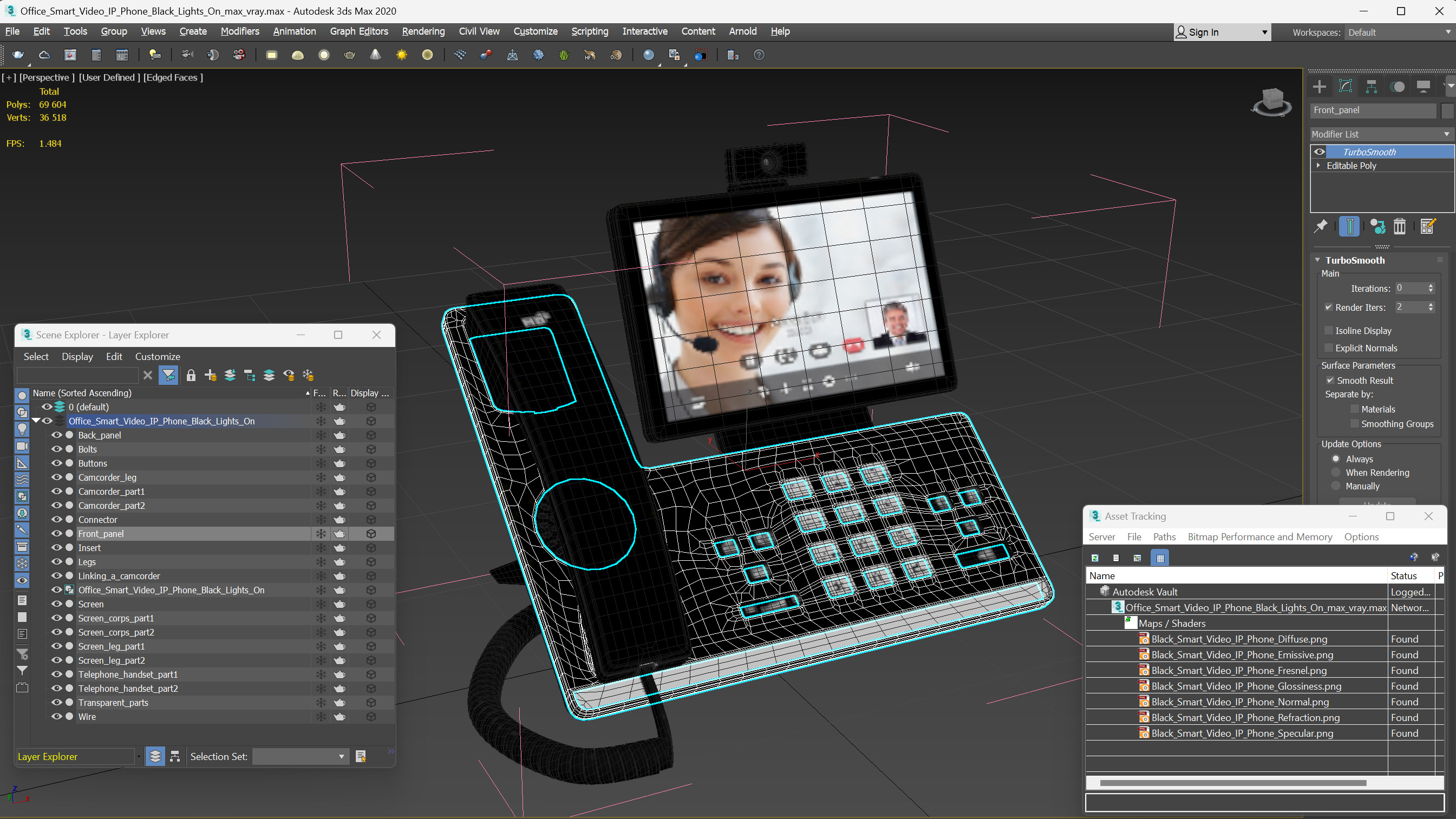Click the Front_panel object name field

(x=1374, y=110)
